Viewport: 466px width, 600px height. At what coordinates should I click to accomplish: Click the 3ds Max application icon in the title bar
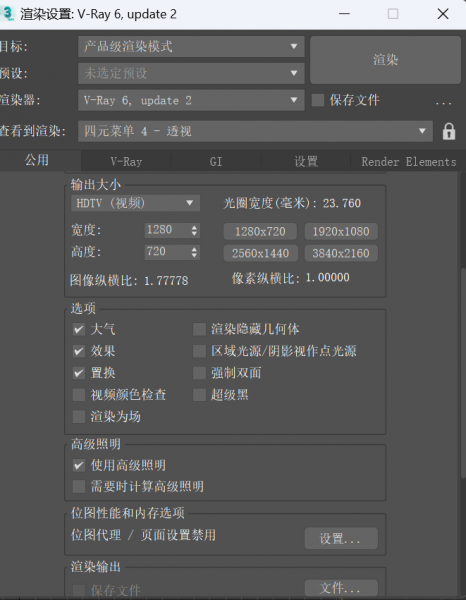click(7, 14)
